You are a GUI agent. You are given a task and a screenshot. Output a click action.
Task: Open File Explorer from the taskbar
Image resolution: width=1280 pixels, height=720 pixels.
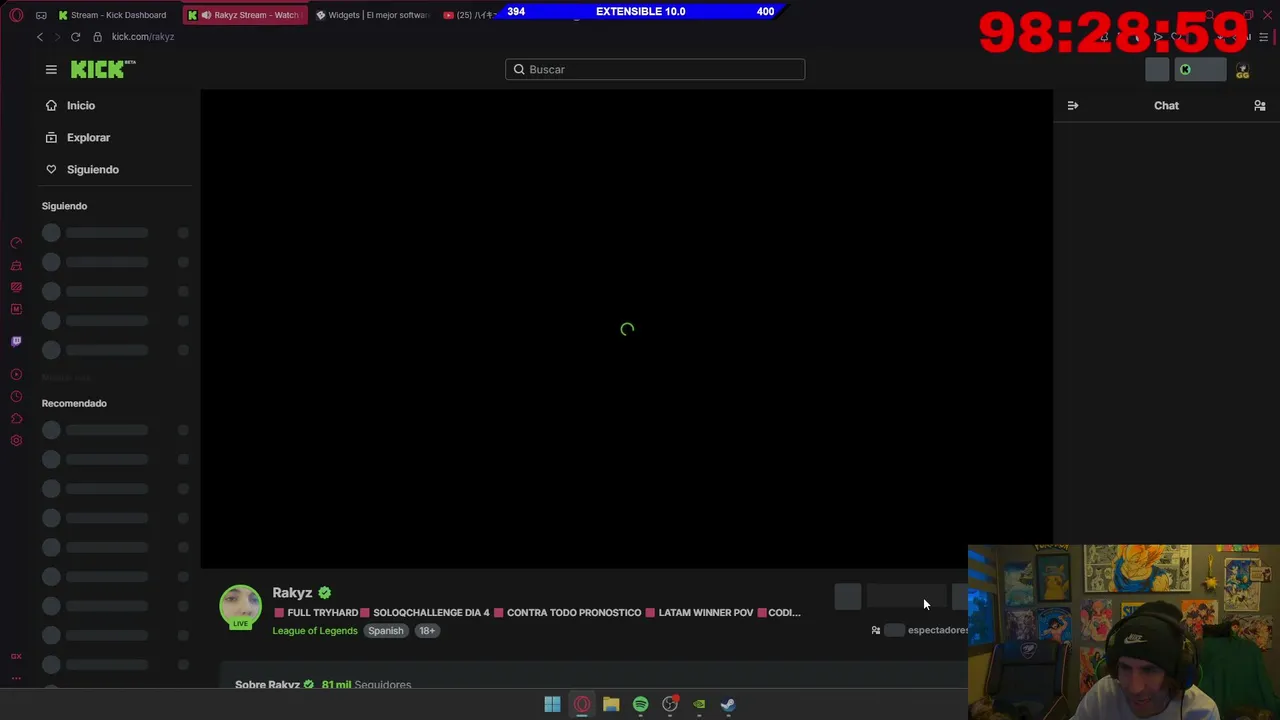tap(611, 704)
